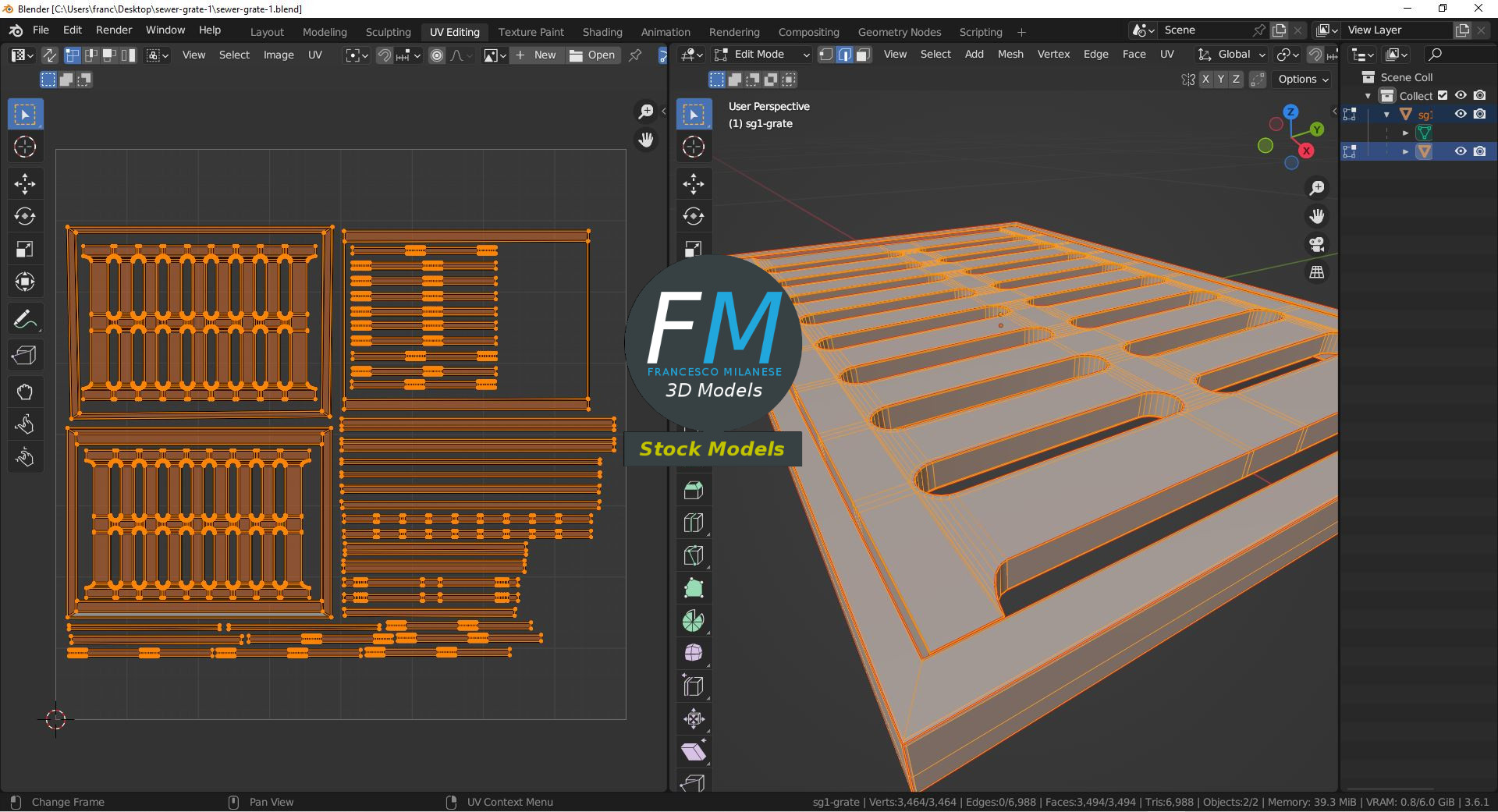Screen dimensions: 1498x812
Task: Select the Annotate tool in UV editor
Action: coord(25,320)
